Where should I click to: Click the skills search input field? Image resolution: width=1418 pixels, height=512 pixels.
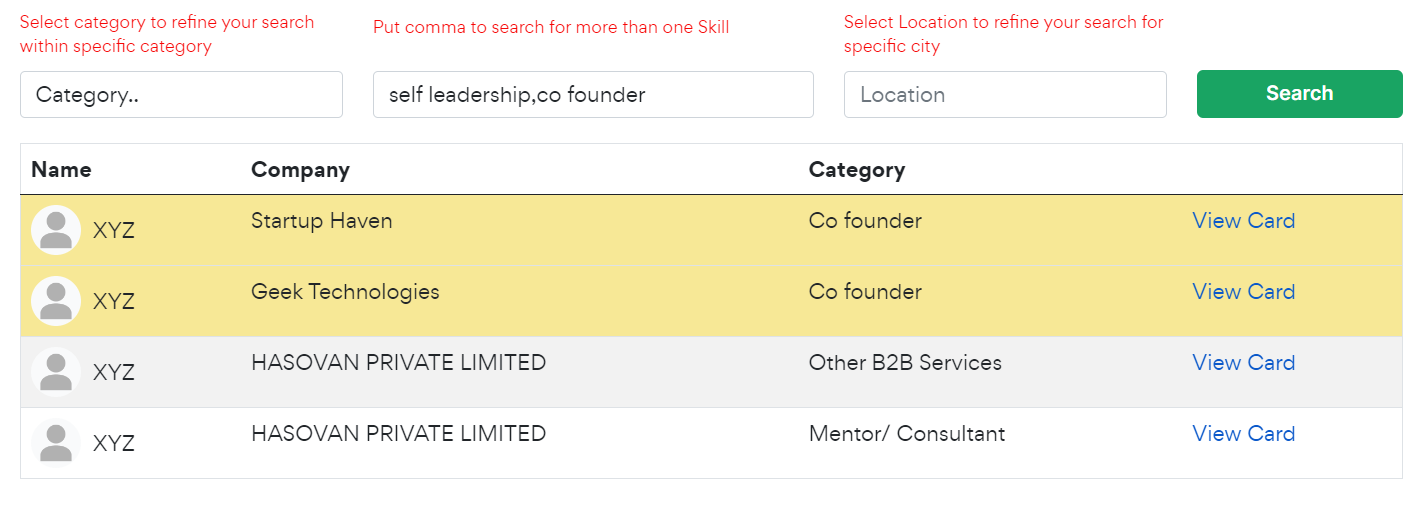pyautogui.click(x=593, y=95)
